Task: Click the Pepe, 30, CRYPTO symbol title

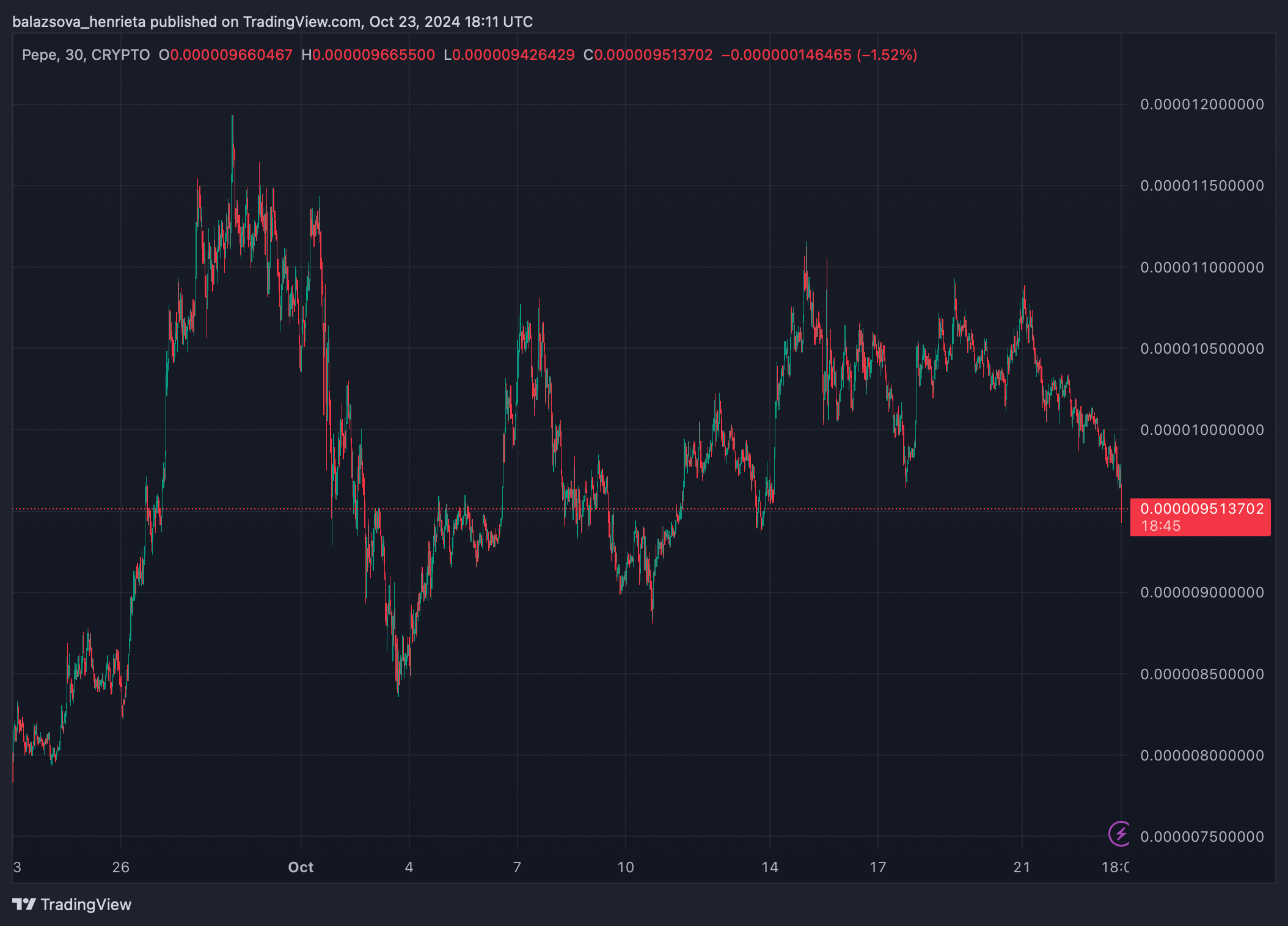Action: click(86, 55)
